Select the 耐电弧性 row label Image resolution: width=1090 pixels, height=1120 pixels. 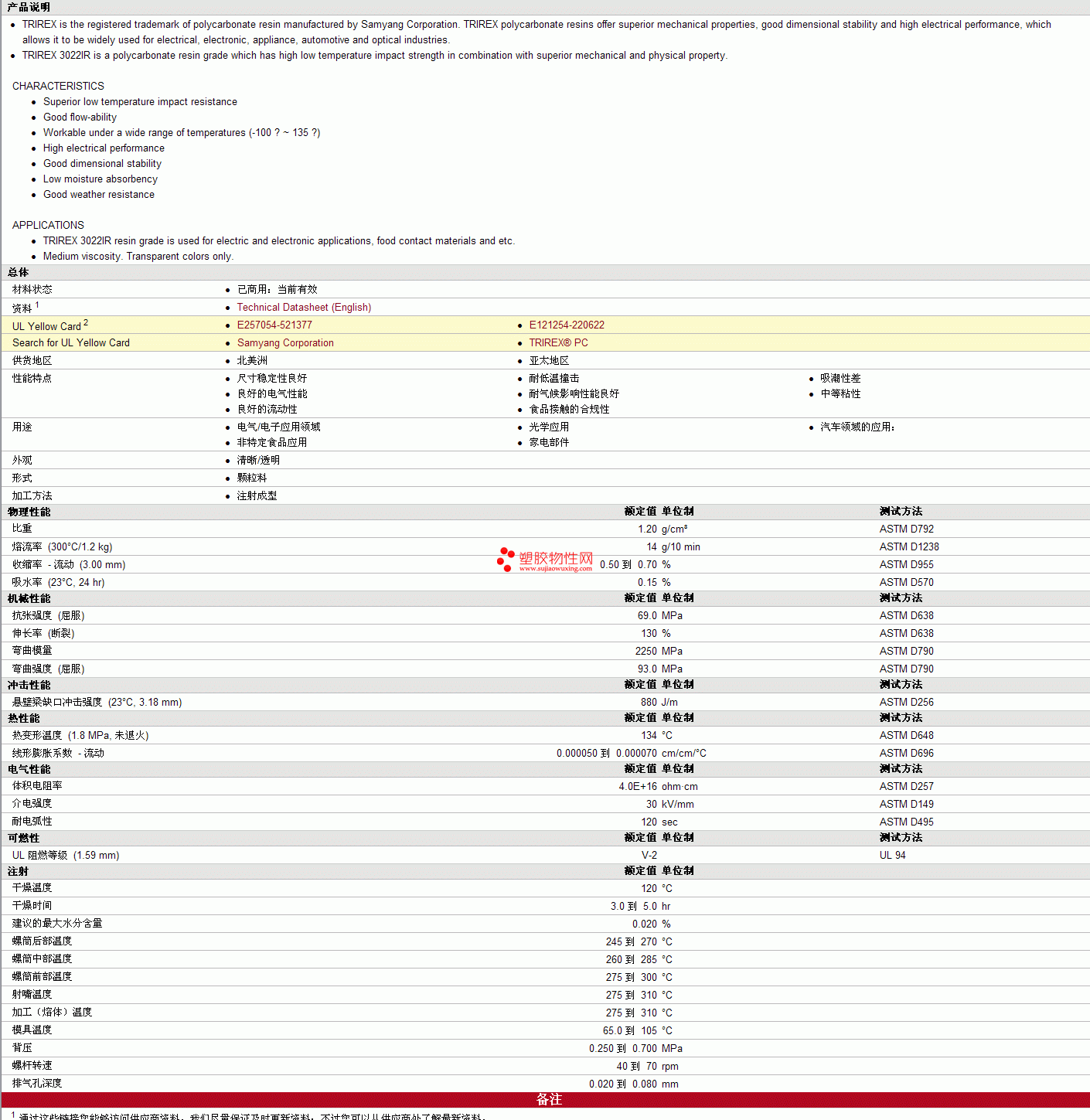point(32,822)
